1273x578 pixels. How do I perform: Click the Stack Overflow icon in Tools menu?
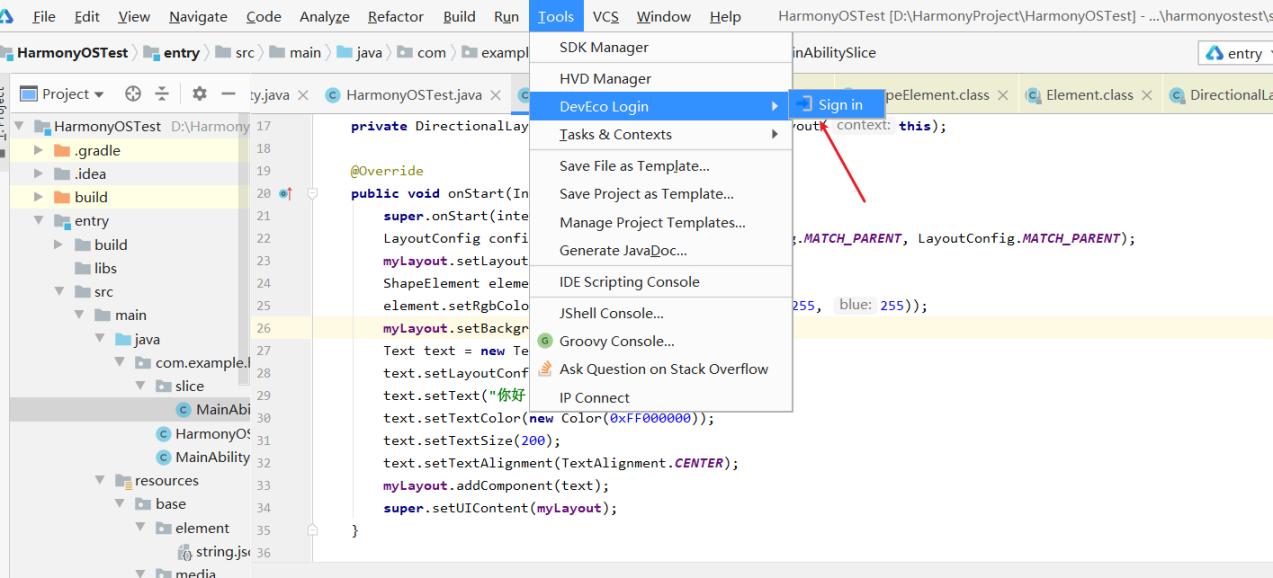[545, 369]
